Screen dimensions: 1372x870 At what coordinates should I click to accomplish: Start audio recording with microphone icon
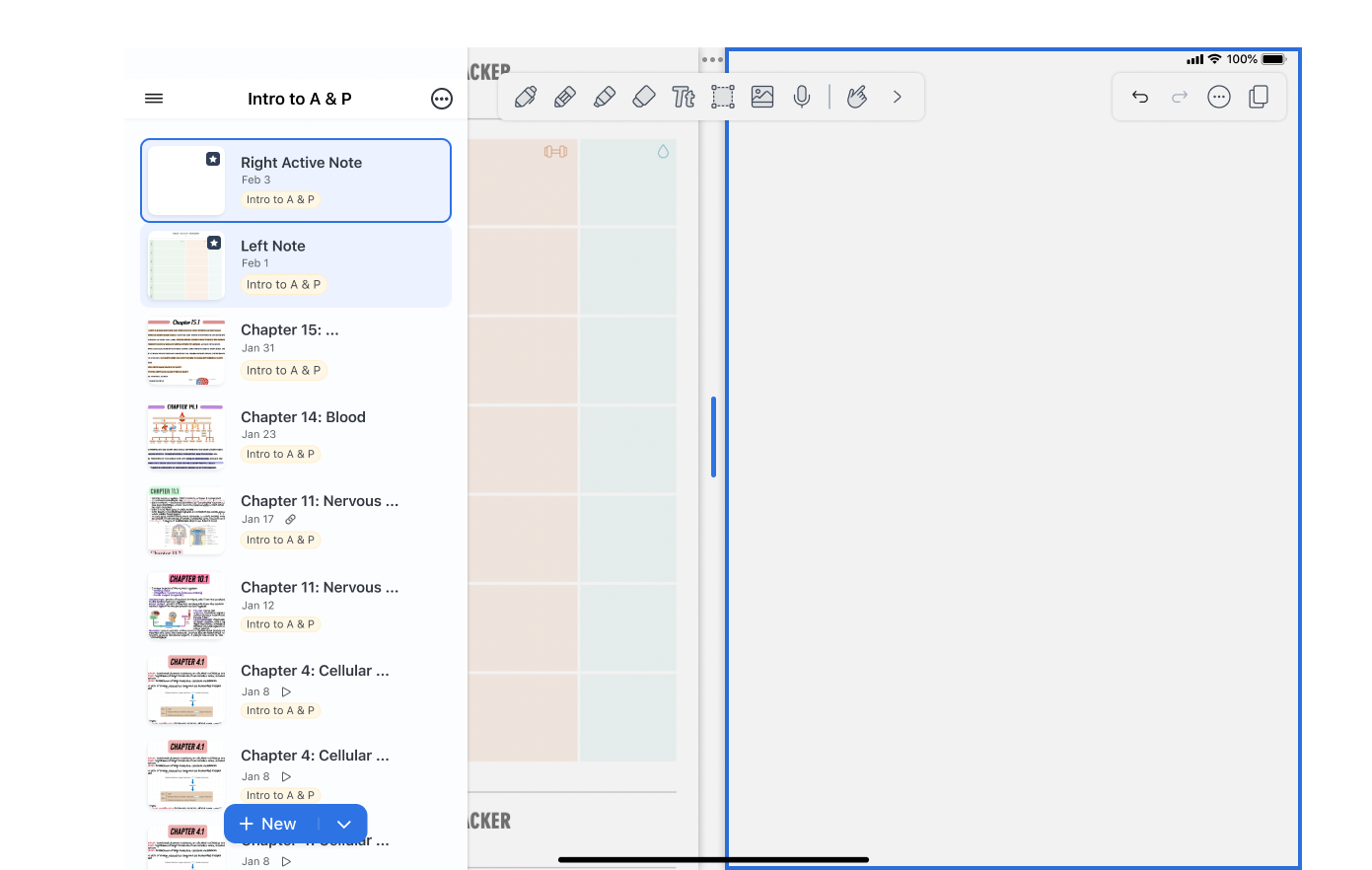click(802, 97)
